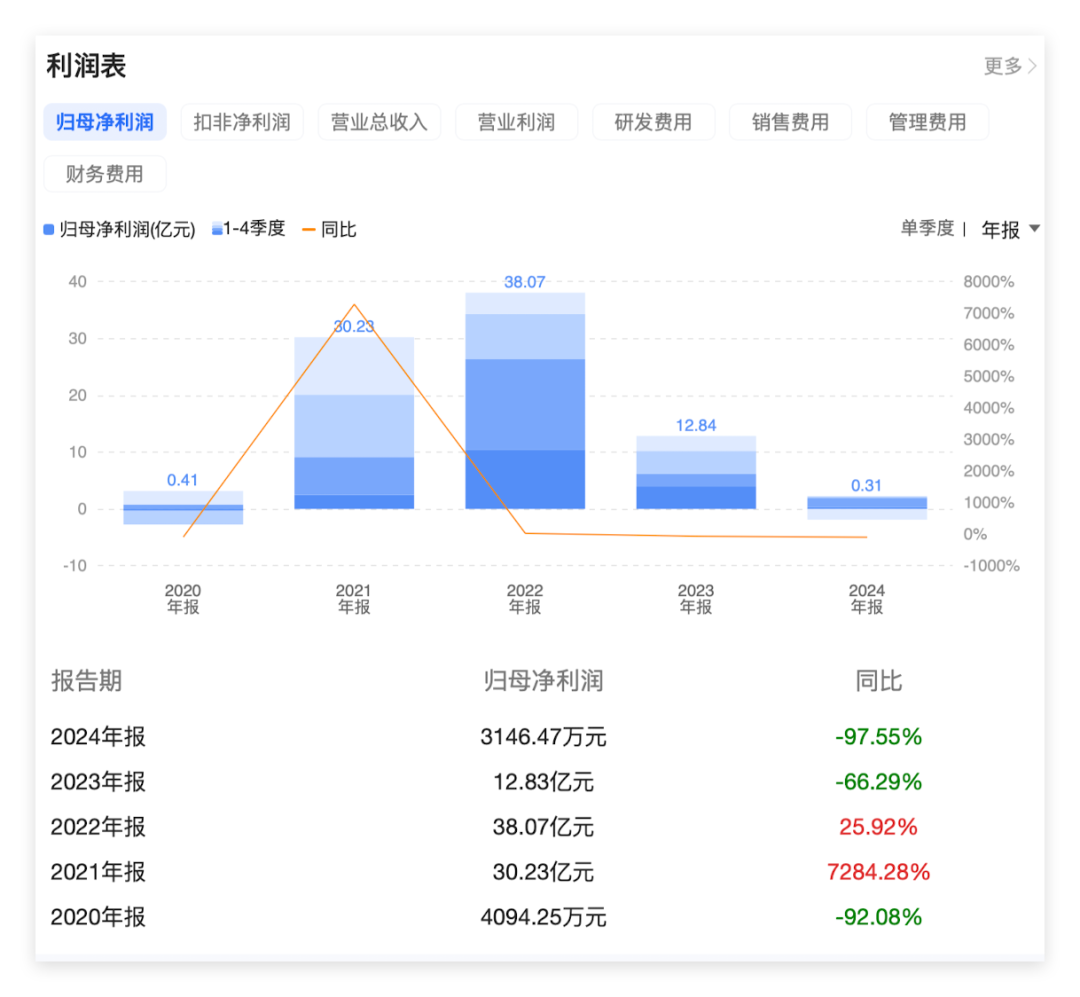Switch to the 营业利润 tab
The image size is (1080, 997).
click(516, 121)
